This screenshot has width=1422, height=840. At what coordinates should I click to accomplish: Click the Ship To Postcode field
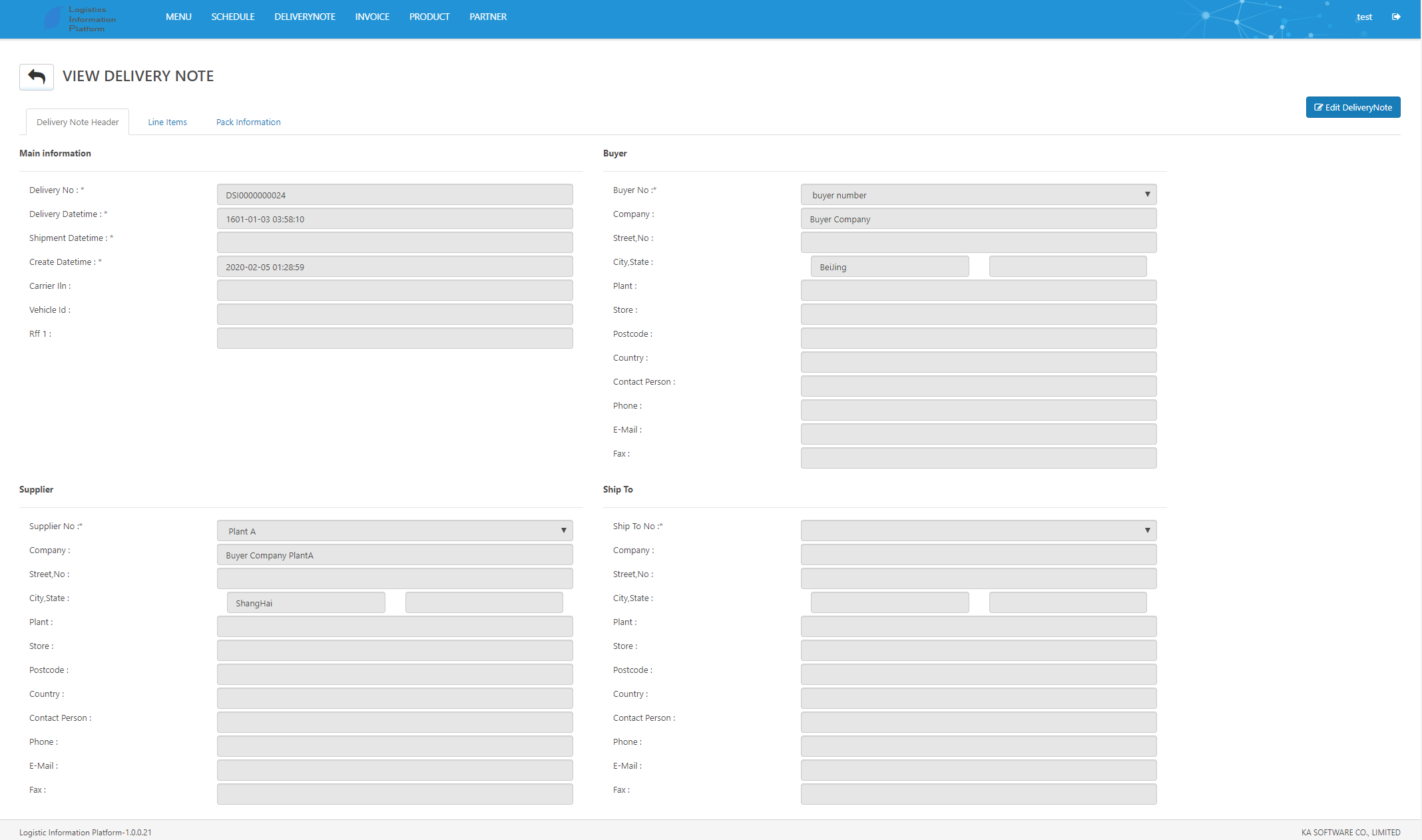[979, 674]
